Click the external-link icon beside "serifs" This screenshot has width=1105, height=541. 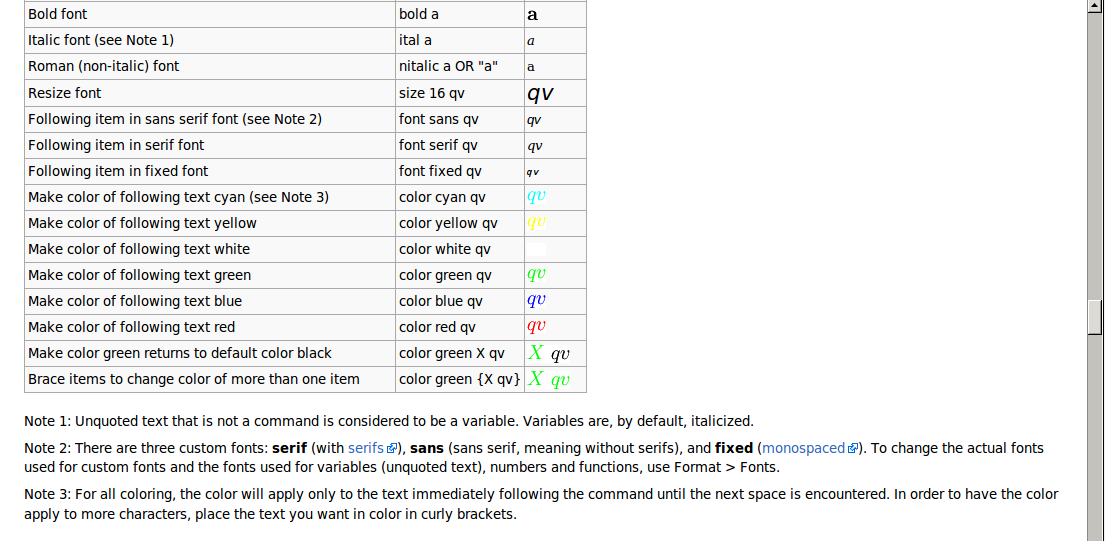pos(393,449)
